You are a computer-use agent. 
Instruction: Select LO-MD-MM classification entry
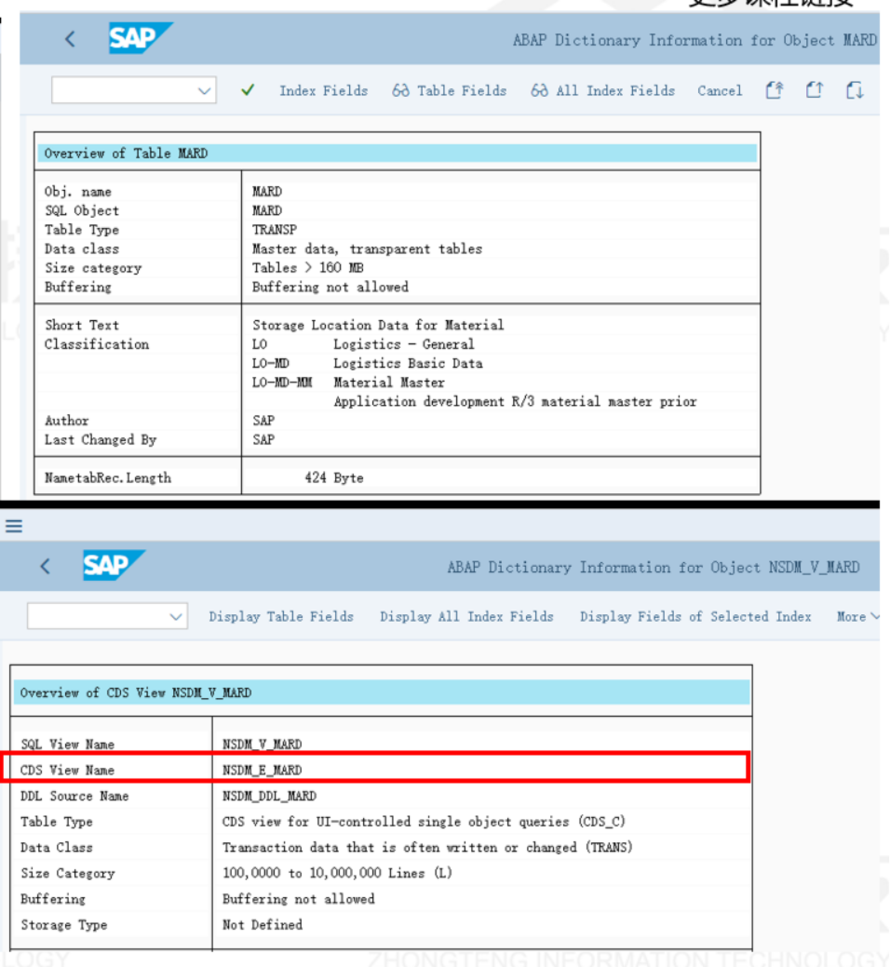[x=282, y=382]
